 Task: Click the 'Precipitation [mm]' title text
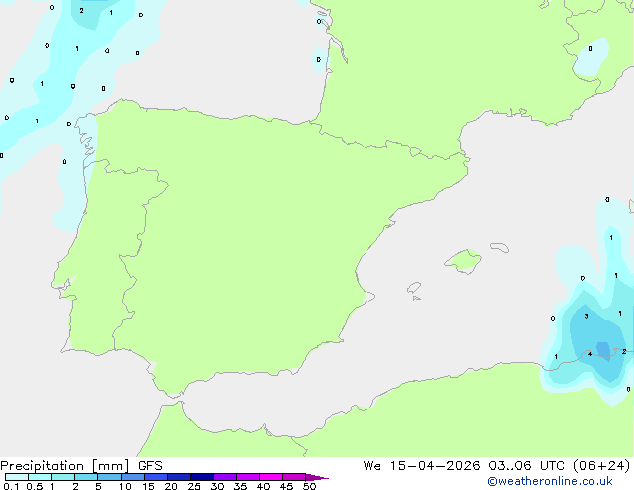coord(65,466)
